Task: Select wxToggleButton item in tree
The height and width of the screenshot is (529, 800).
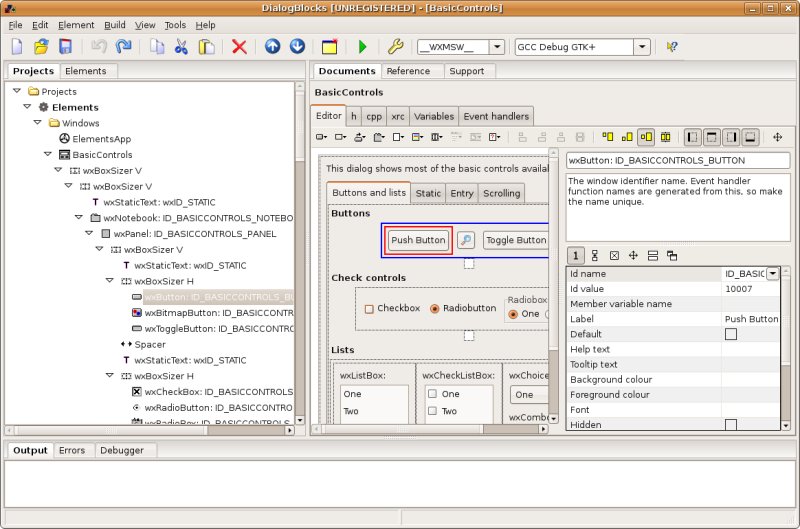Action: point(218,329)
